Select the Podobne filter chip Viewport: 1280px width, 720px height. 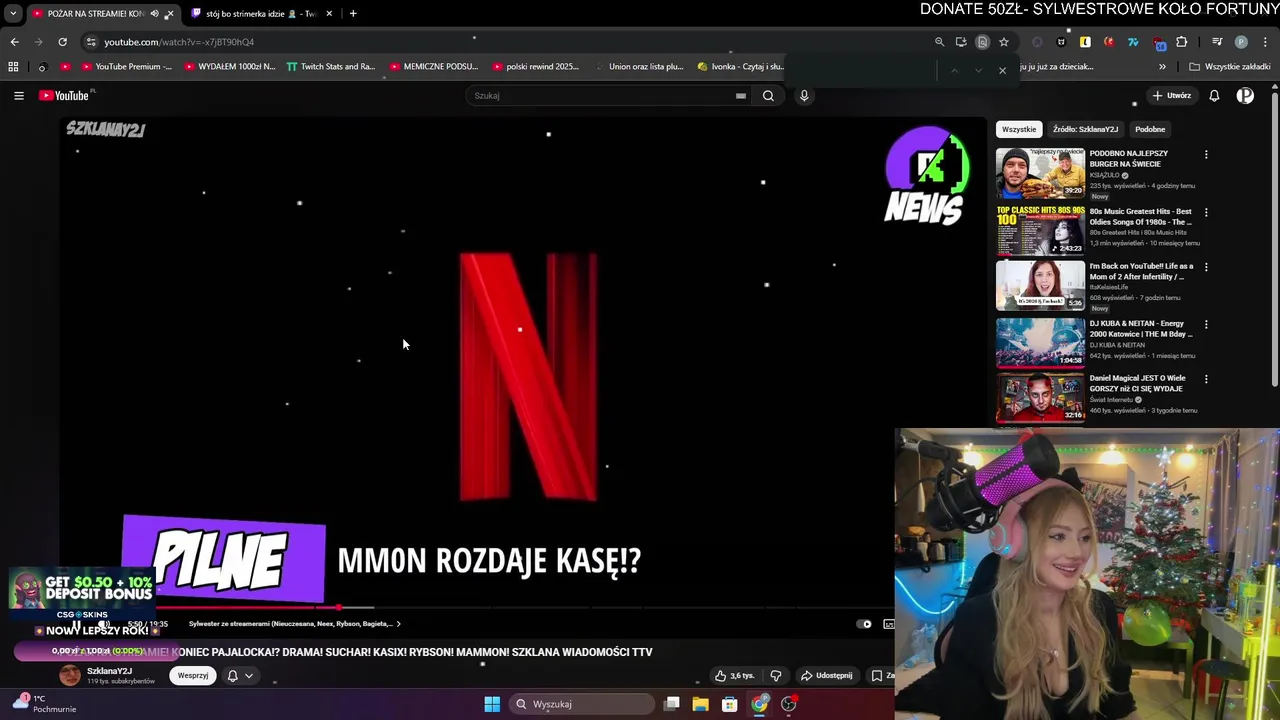1150,129
